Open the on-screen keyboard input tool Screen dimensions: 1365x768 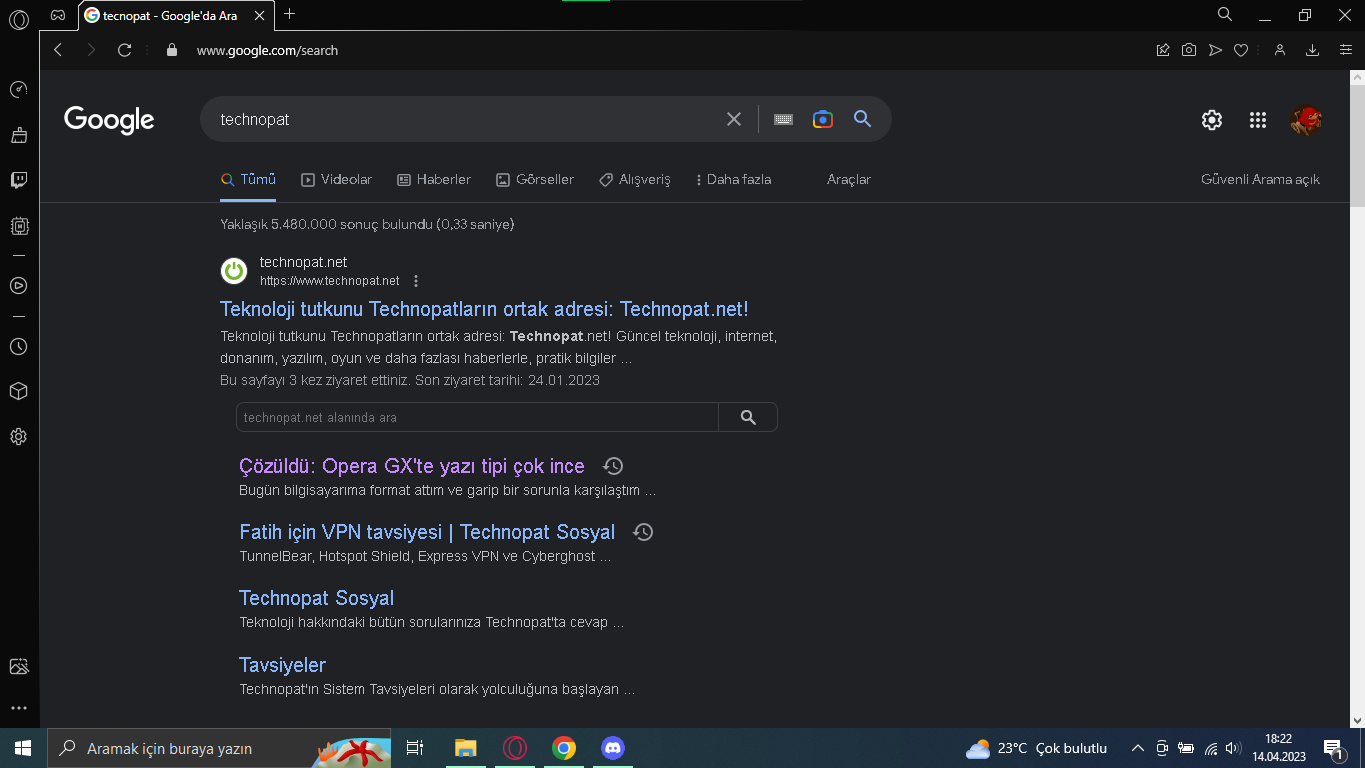(x=784, y=119)
